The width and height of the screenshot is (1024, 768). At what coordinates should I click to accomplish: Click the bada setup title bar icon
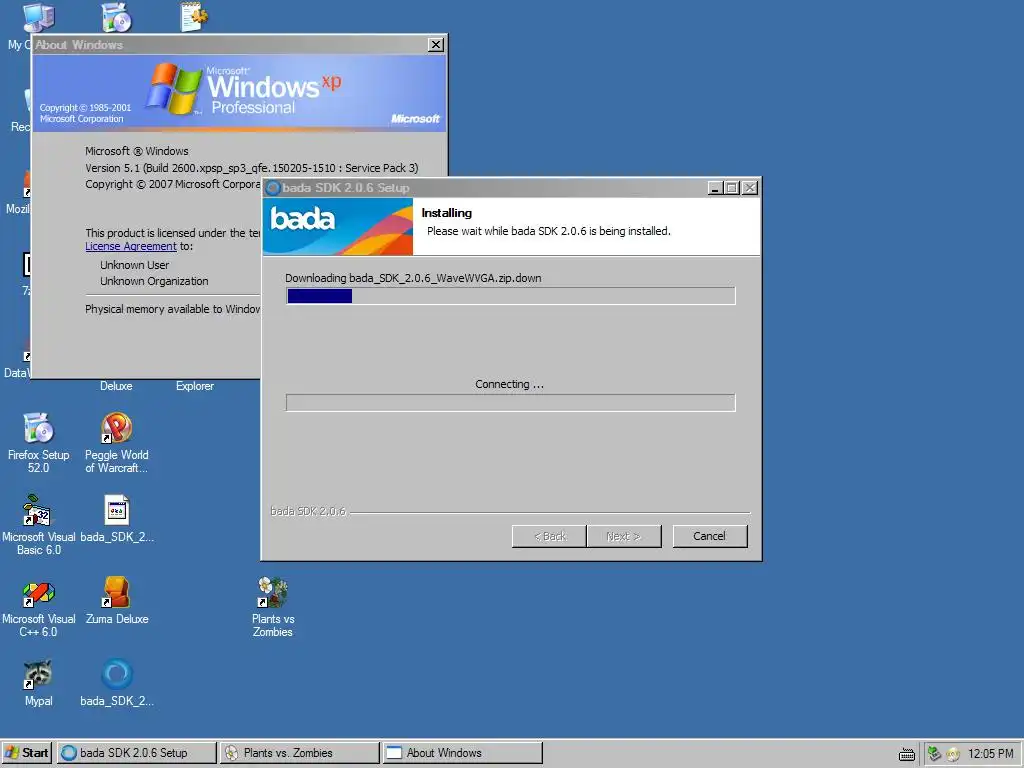click(273, 188)
